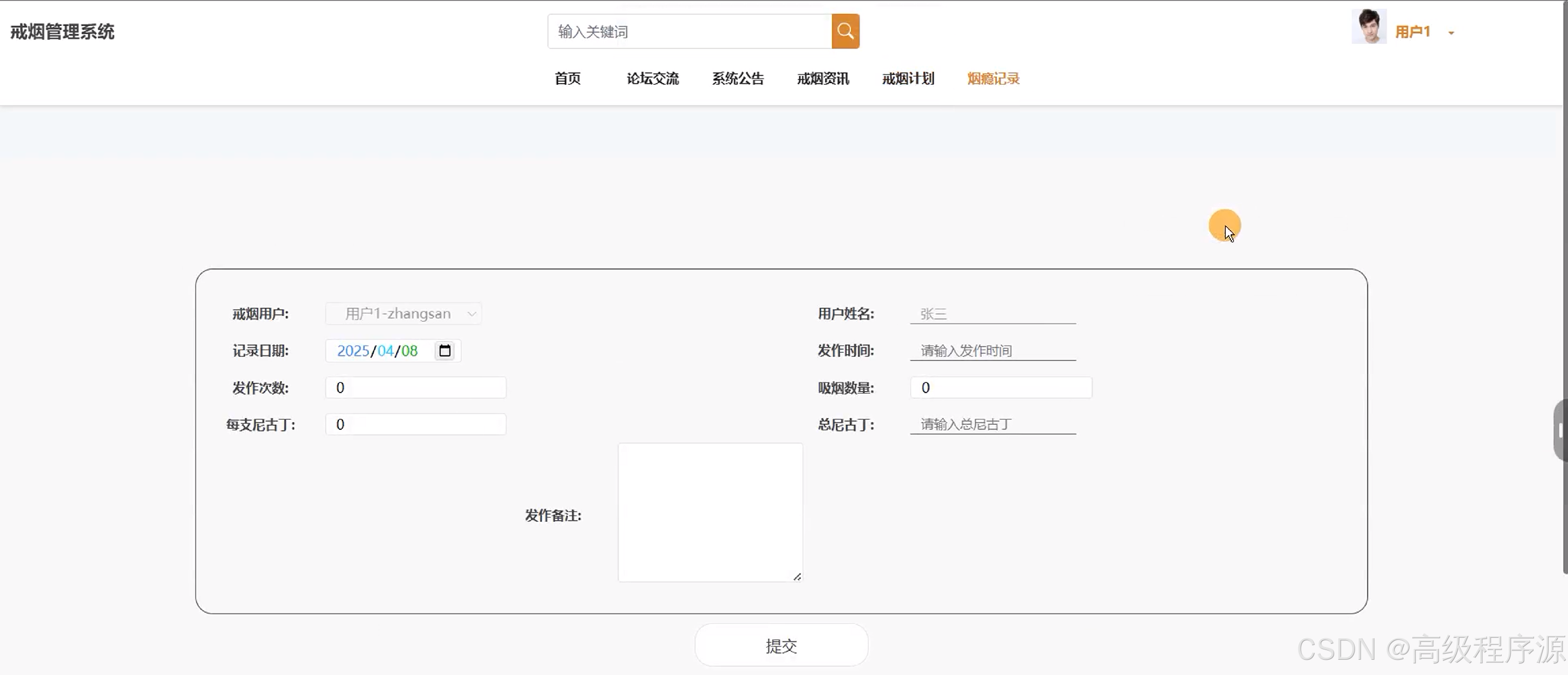The image size is (1568, 675).
Task: Focus the 吸烟数量 number field
Action: [x=1001, y=388]
